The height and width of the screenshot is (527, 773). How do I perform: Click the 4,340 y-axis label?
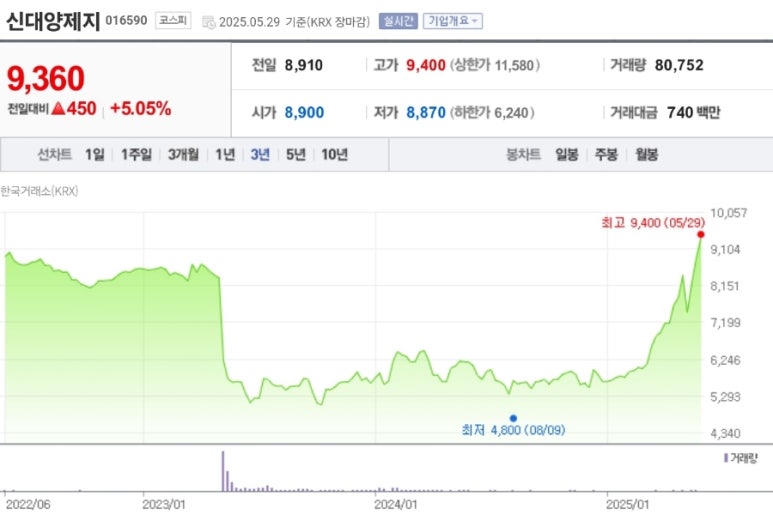(x=725, y=434)
